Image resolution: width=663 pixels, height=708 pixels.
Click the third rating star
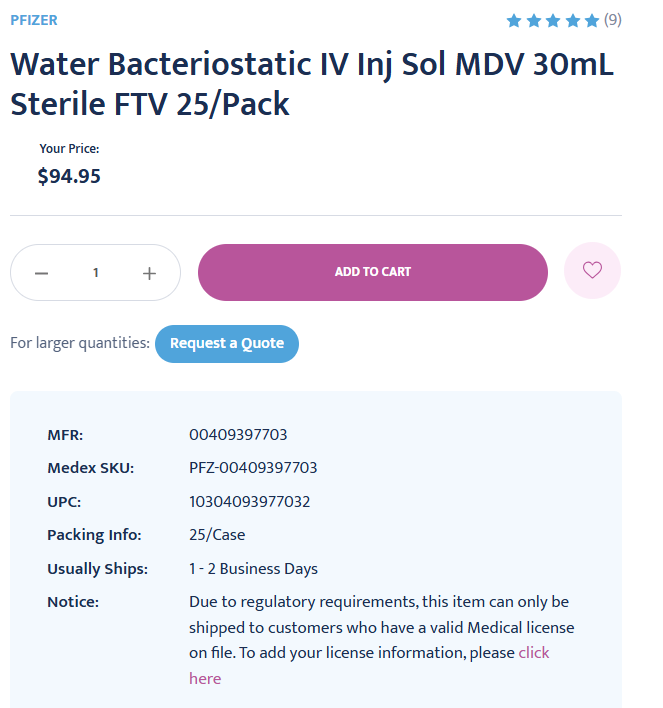(553, 20)
